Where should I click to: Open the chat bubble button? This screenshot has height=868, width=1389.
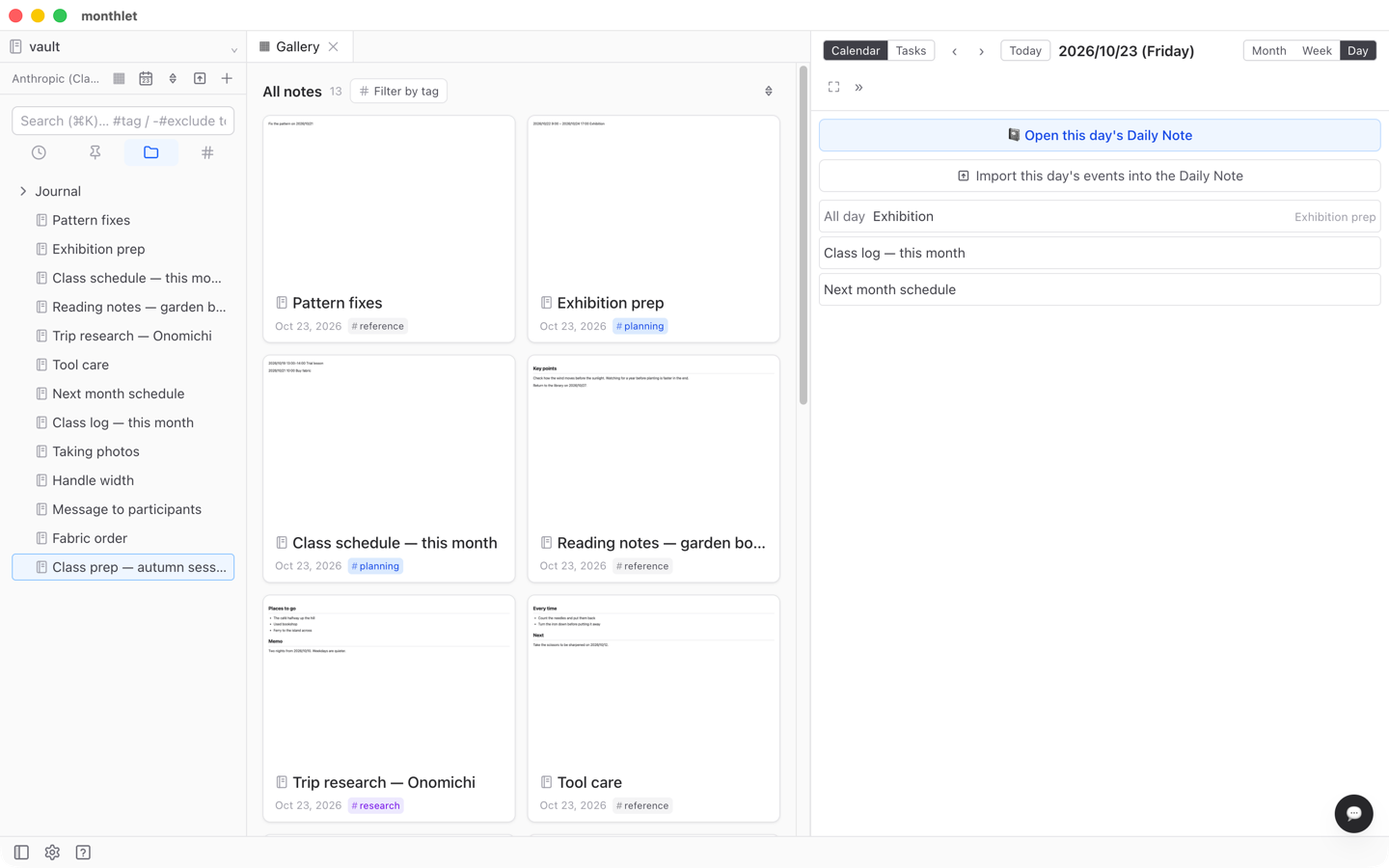click(x=1353, y=813)
